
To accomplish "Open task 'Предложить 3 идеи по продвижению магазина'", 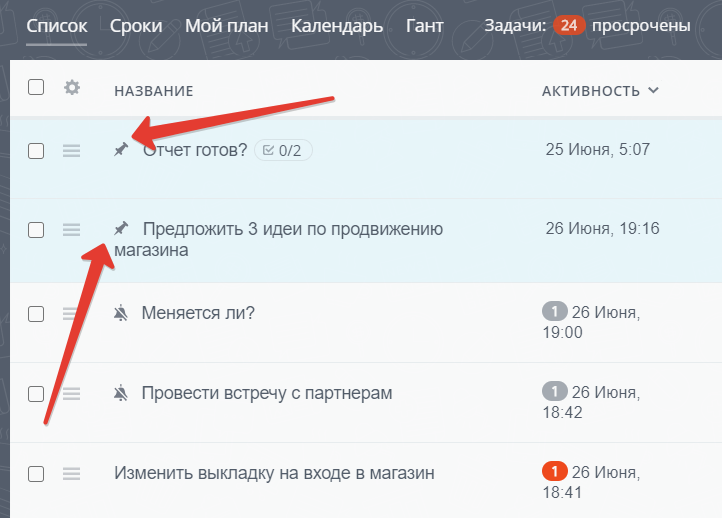I will pos(279,239).
